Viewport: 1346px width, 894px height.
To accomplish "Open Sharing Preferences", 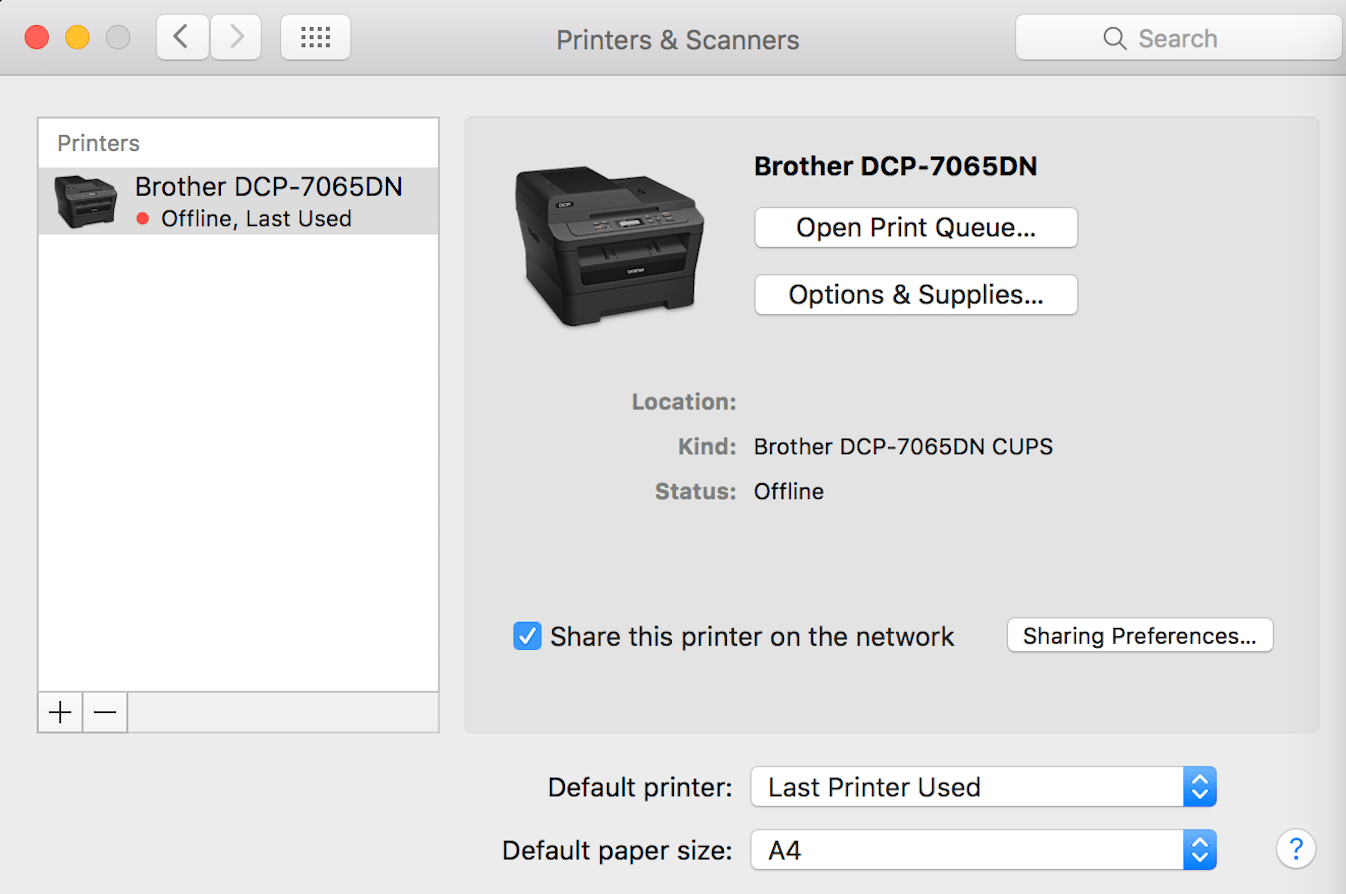I will click(x=1139, y=635).
